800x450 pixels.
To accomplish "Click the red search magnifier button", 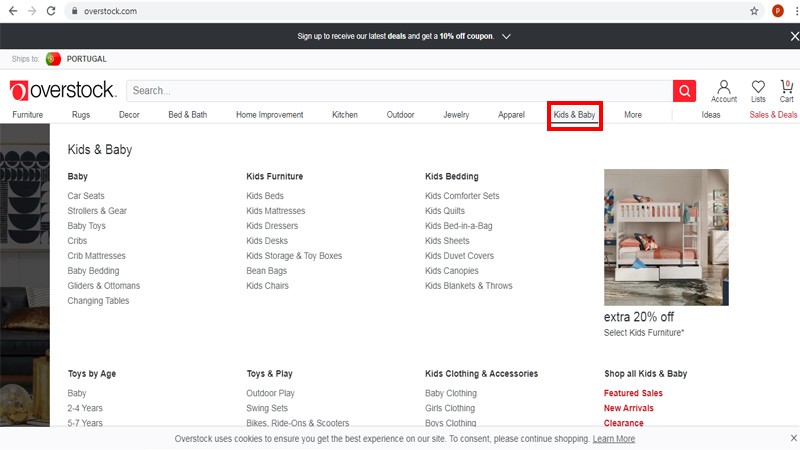I will click(x=684, y=91).
